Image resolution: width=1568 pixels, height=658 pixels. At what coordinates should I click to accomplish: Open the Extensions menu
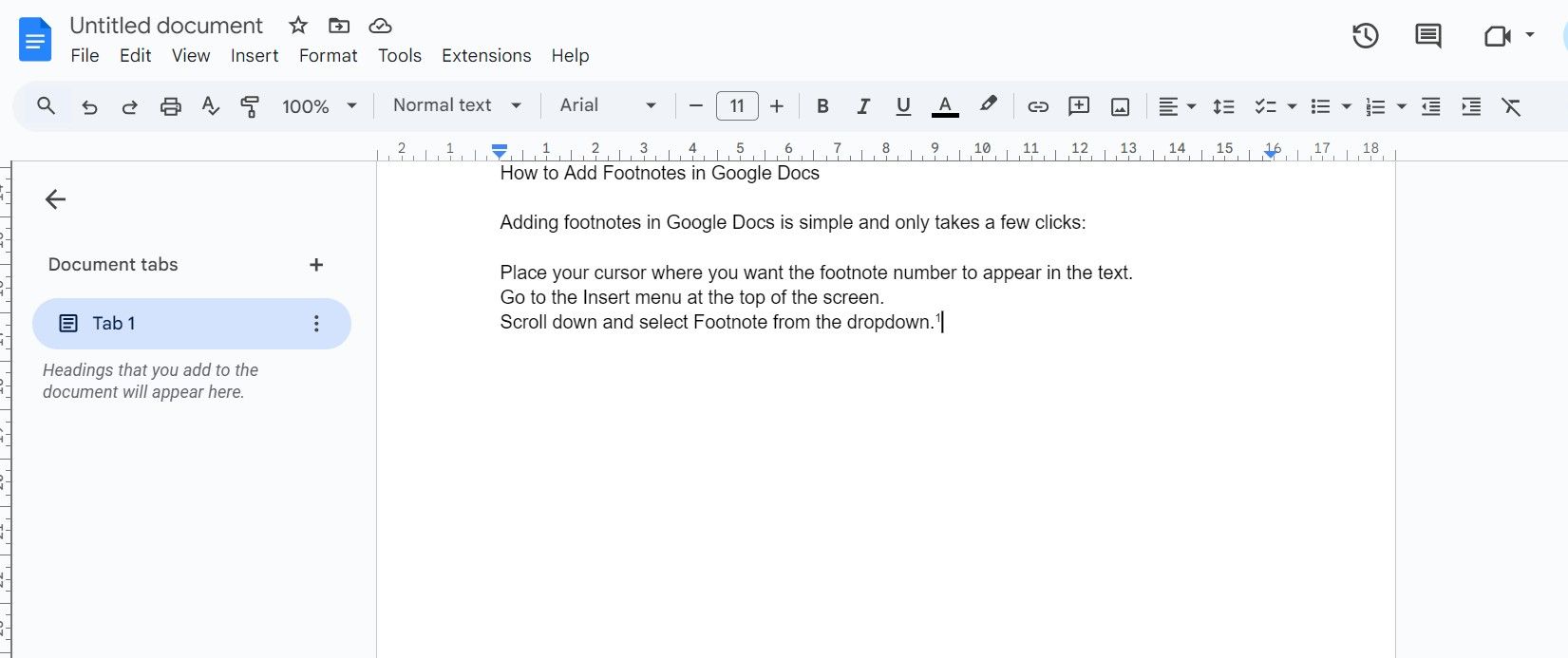coord(486,56)
